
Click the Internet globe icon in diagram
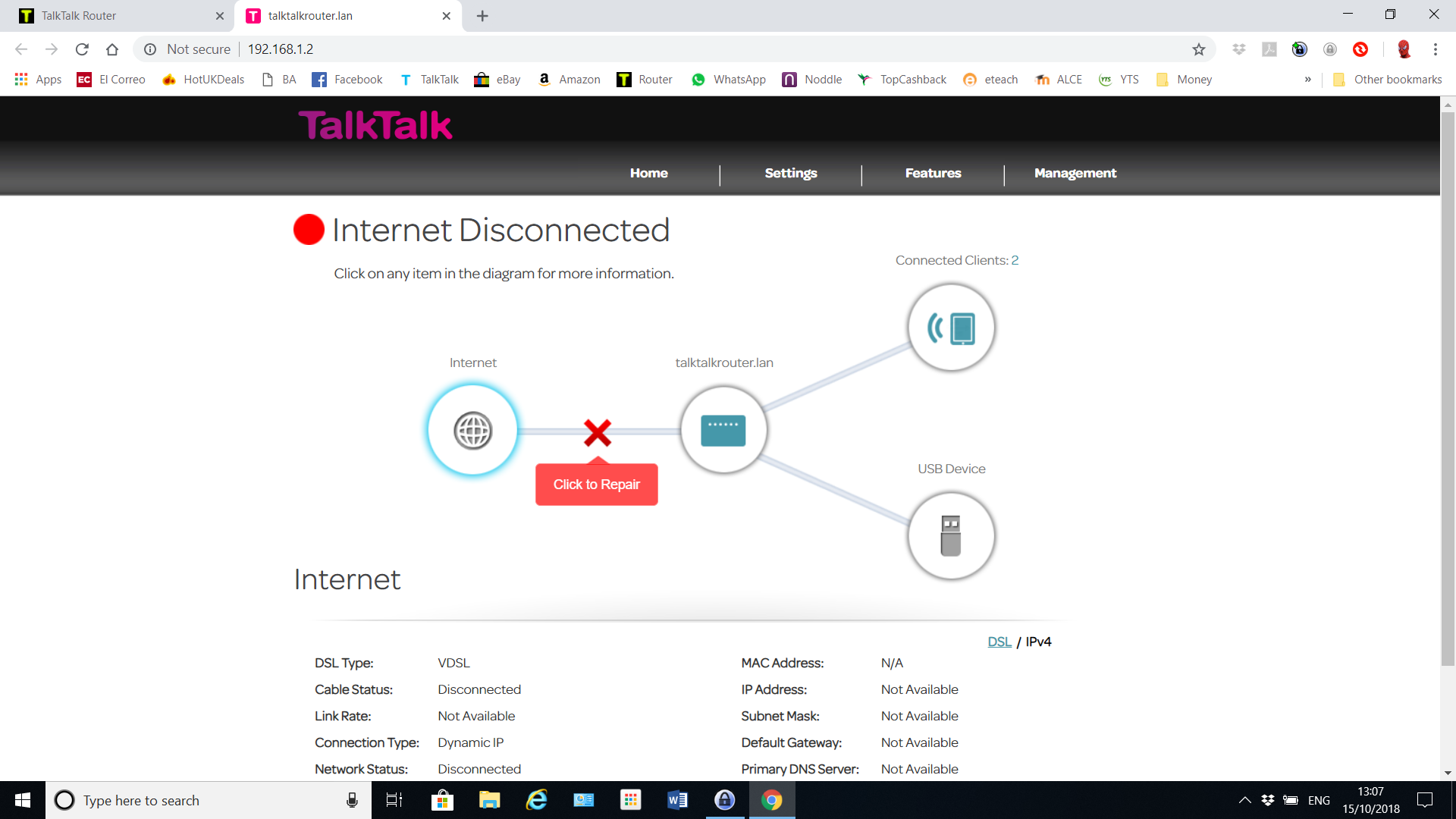click(x=472, y=430)
